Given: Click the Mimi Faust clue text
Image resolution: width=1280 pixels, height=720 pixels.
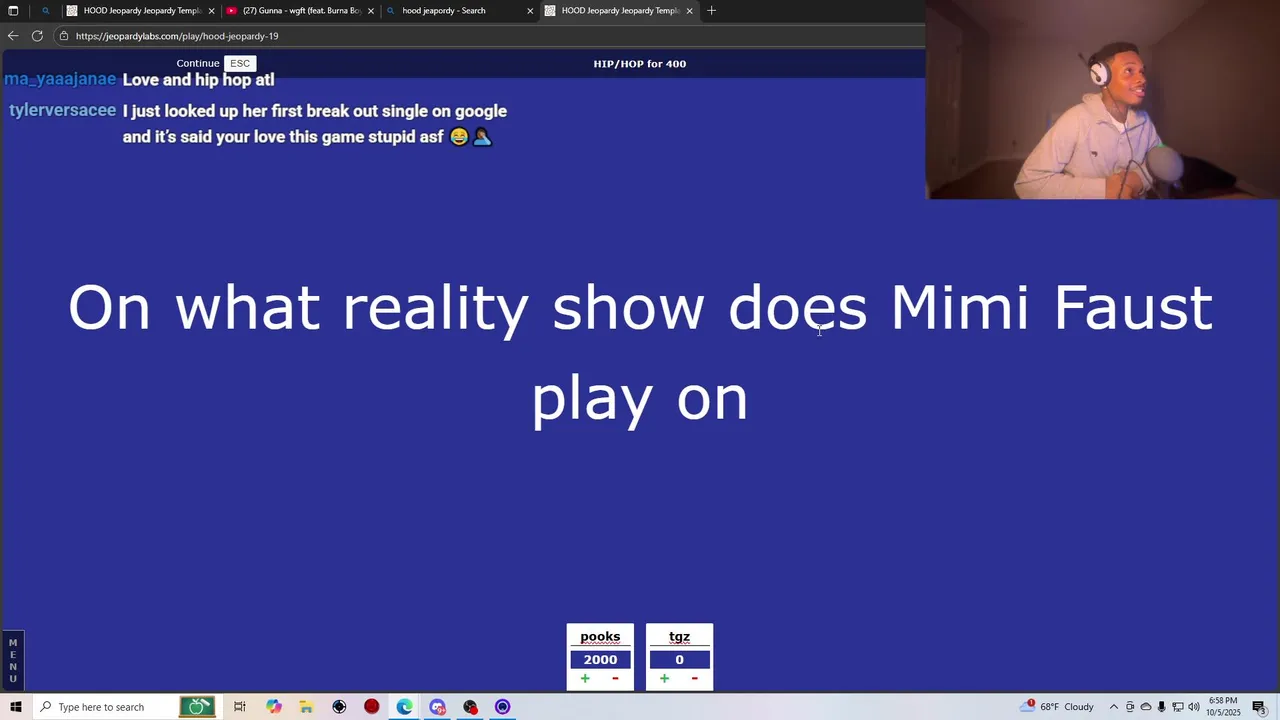Looking at the screenshot, I should click(x=640, y=353).
